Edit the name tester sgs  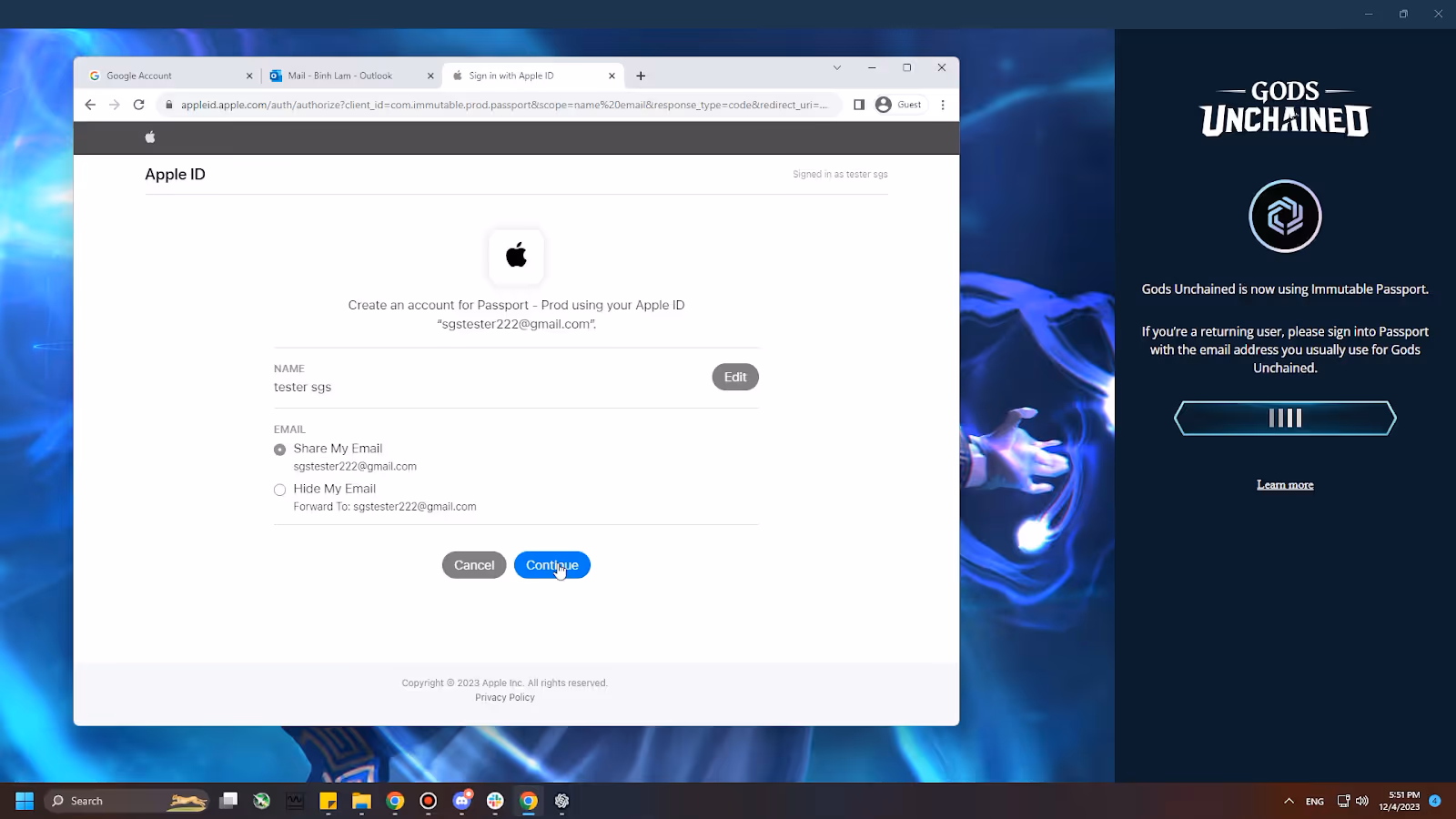click(x=735, y=377)
